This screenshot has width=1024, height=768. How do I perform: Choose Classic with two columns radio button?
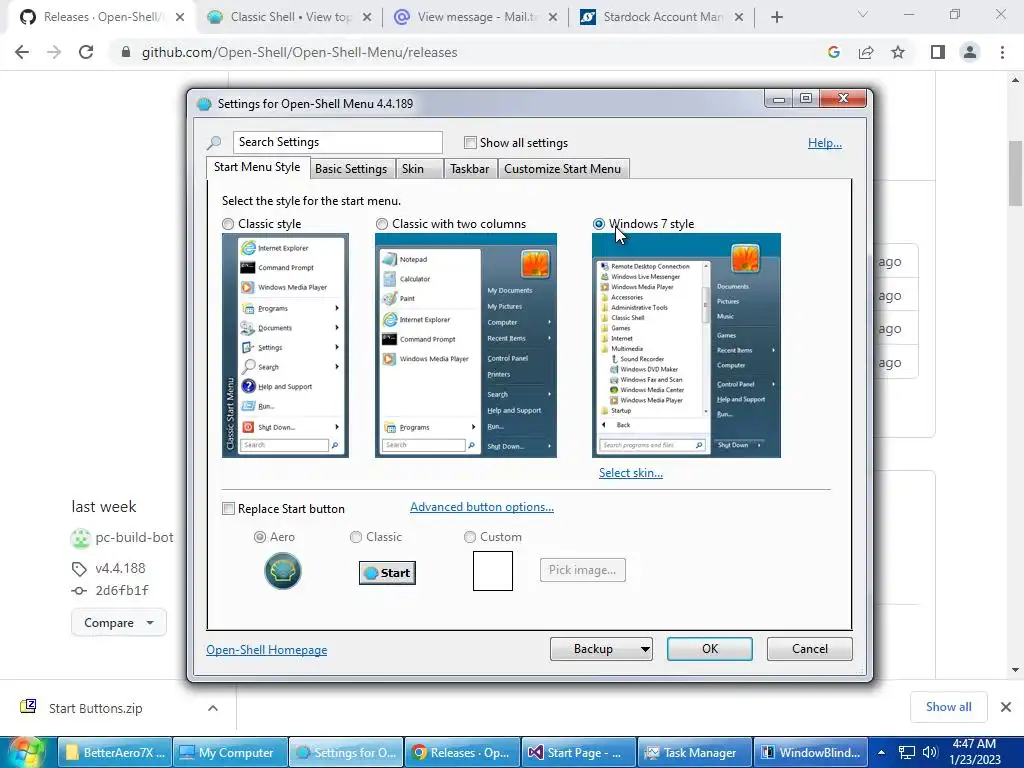(x=382, y=224)
